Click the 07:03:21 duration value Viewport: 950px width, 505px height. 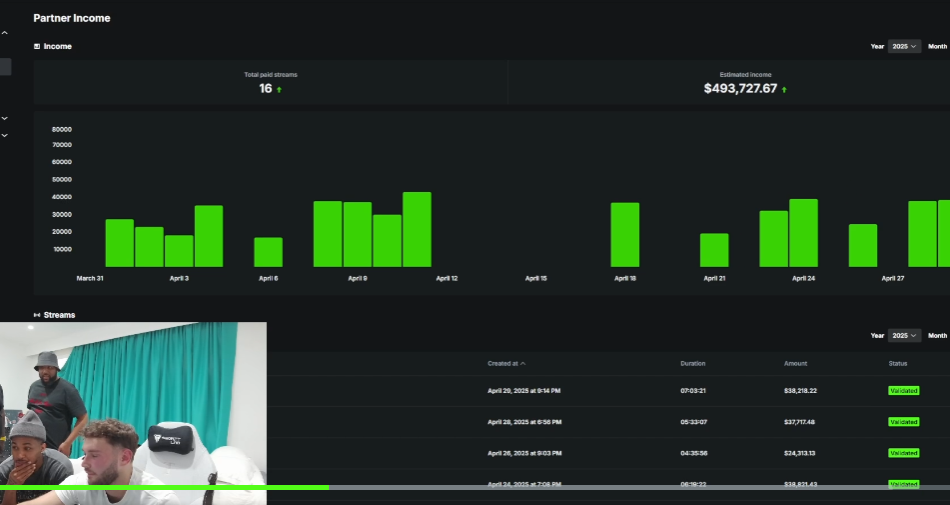(693, 391)
